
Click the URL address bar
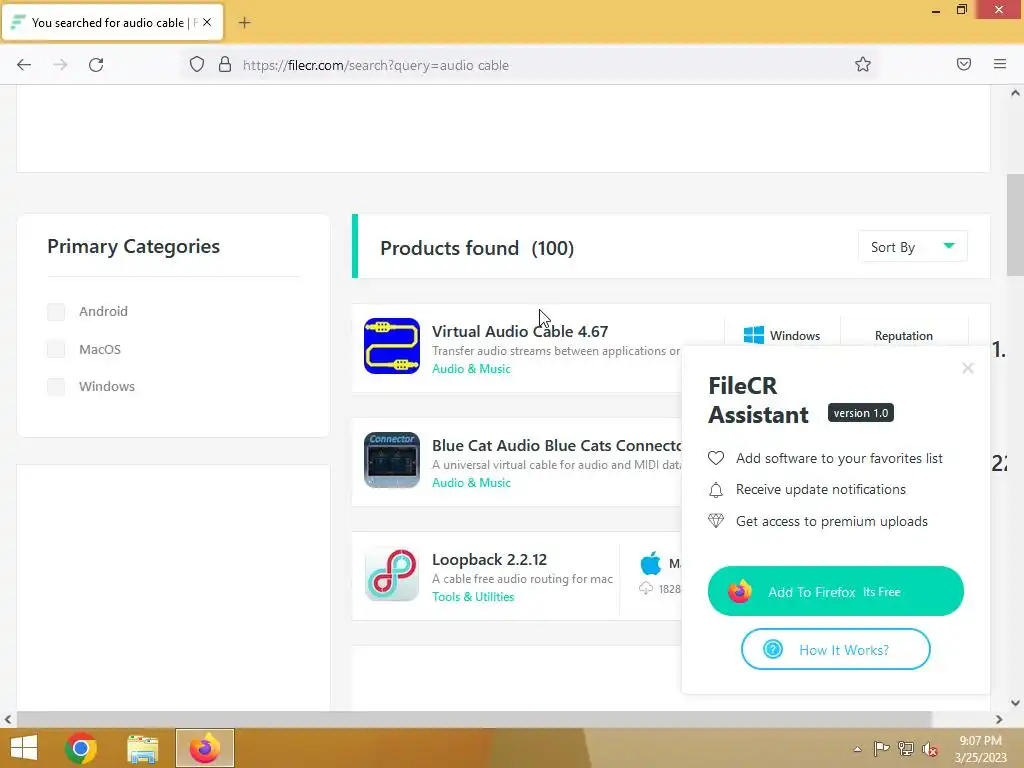(x=529, y=65)
